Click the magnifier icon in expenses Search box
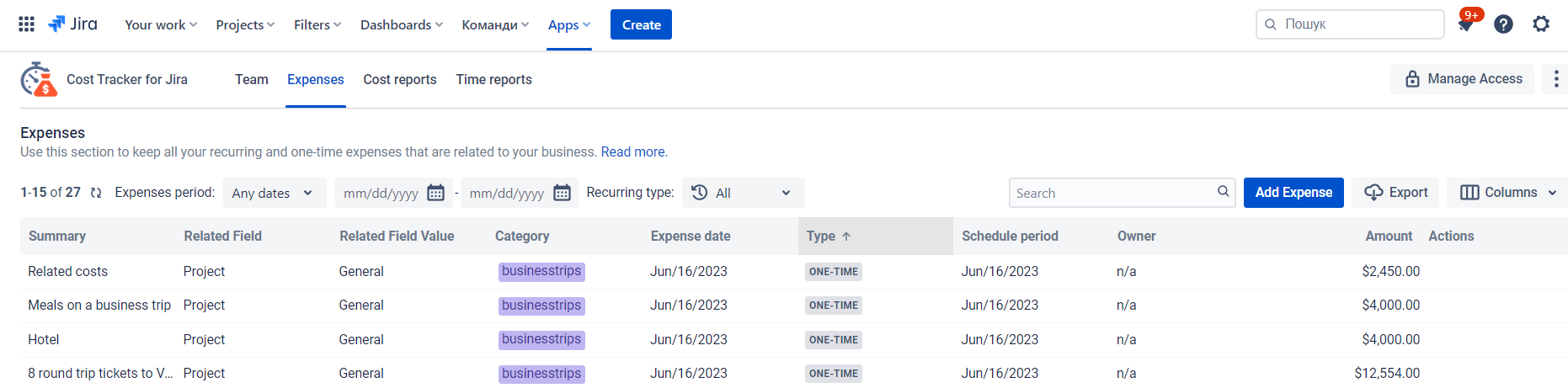Image resolution: width=1568 pixels, height=388 pixels. [1223, 192]
